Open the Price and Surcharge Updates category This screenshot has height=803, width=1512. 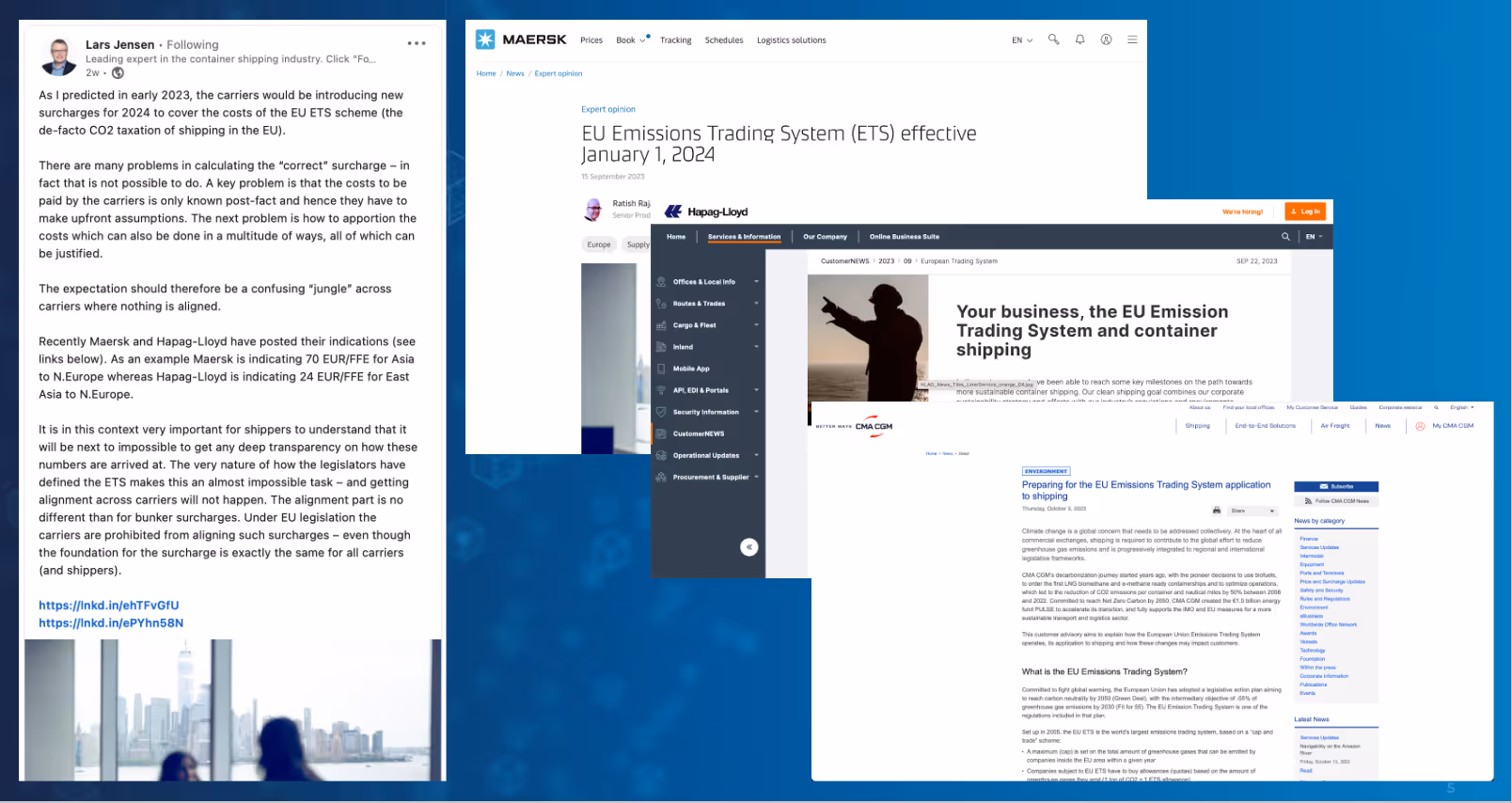click(x=1332, y=582)
